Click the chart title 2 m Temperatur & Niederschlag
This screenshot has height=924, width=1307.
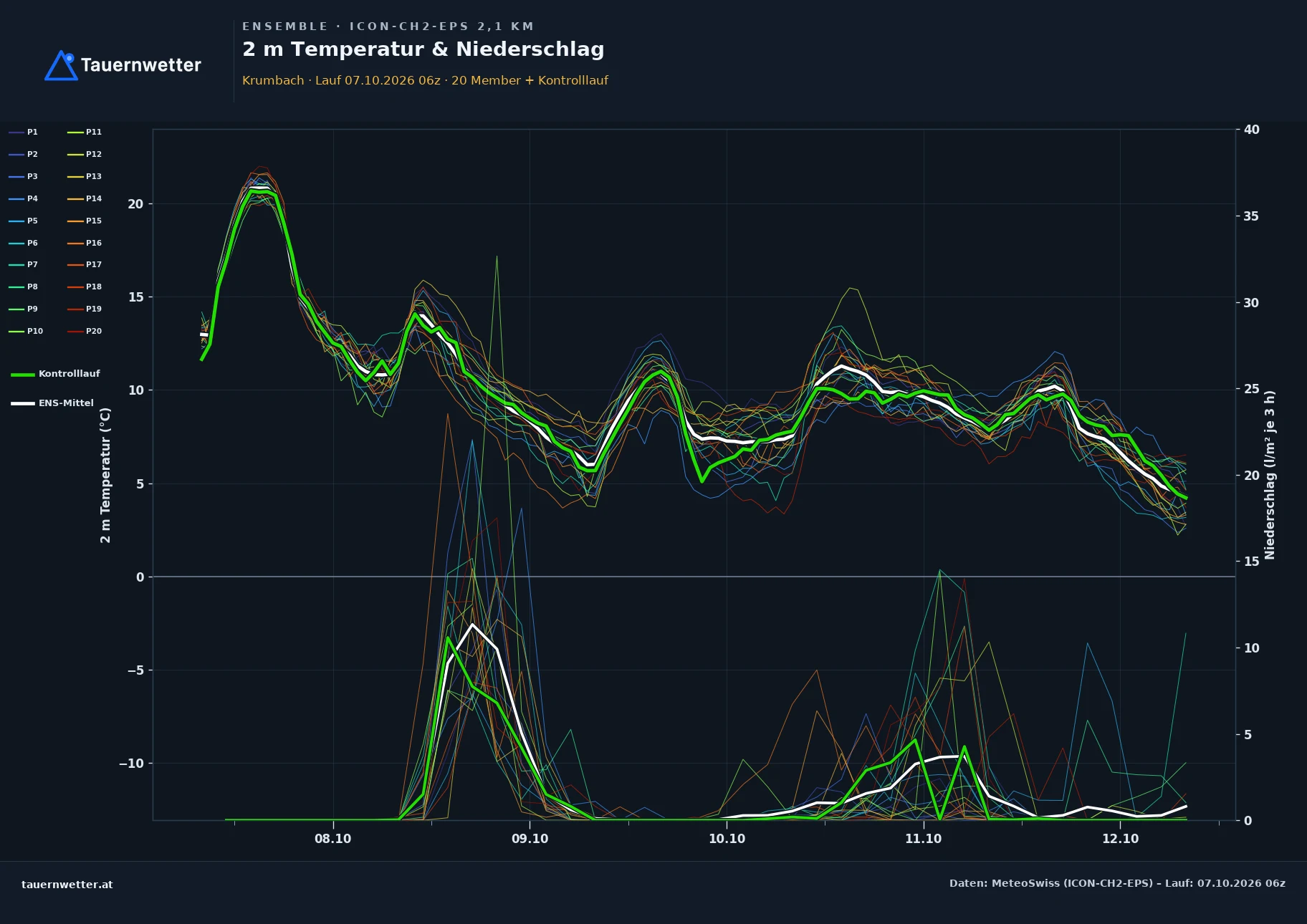pos(423,49)
